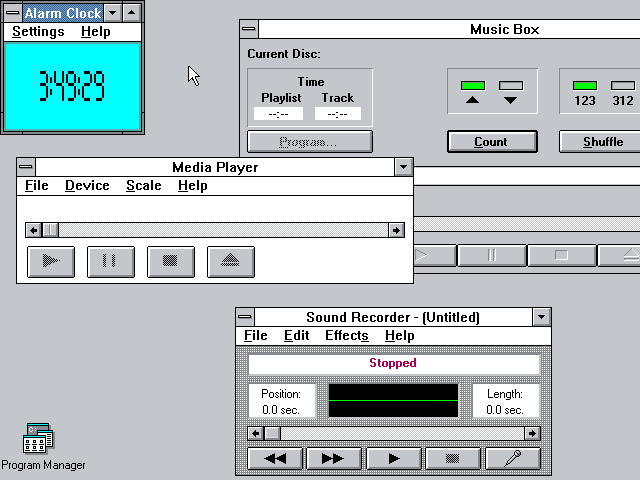640x480 pixels.
Task: Open Music Box control menu box
Action: click(x=249, y=29)
